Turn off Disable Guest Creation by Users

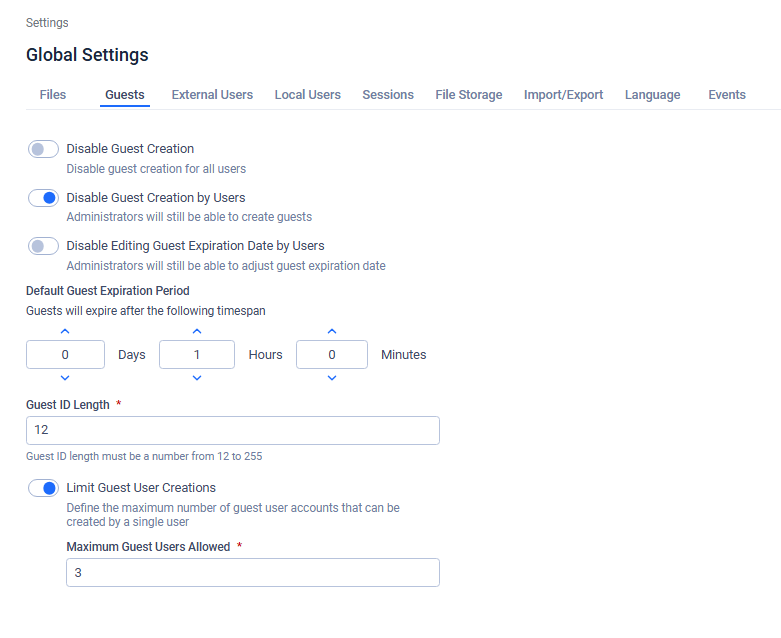pyautogui.click(x=43, y=198)
